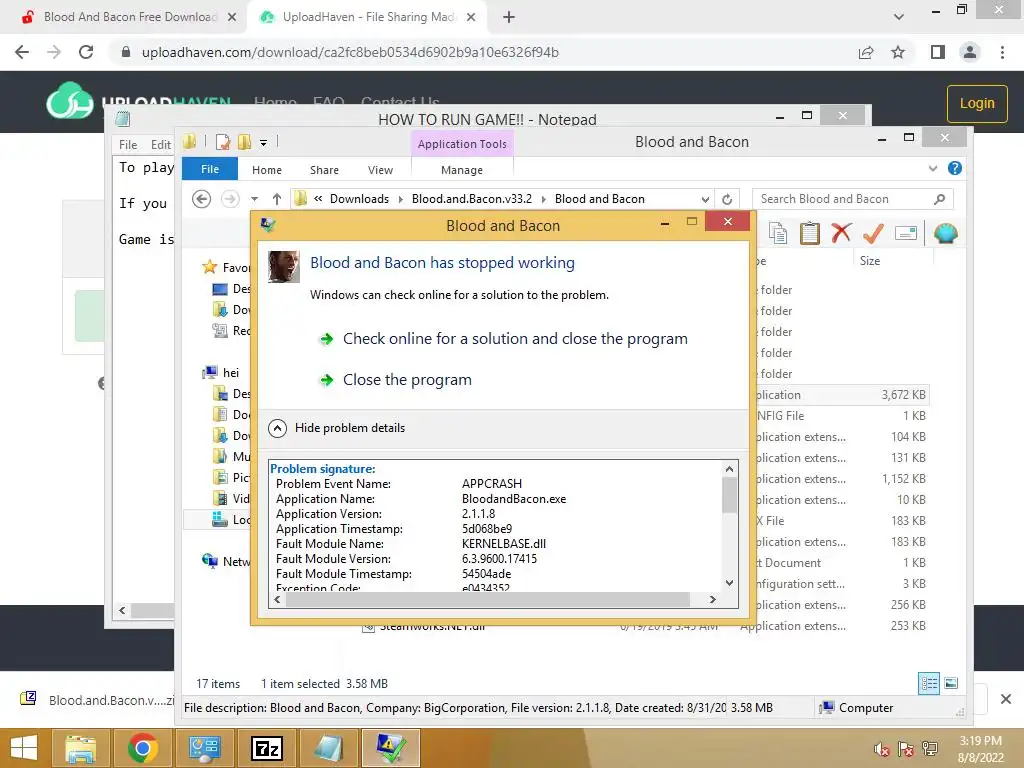Open the quick access toolbar customize dropdown

(263, 142)
